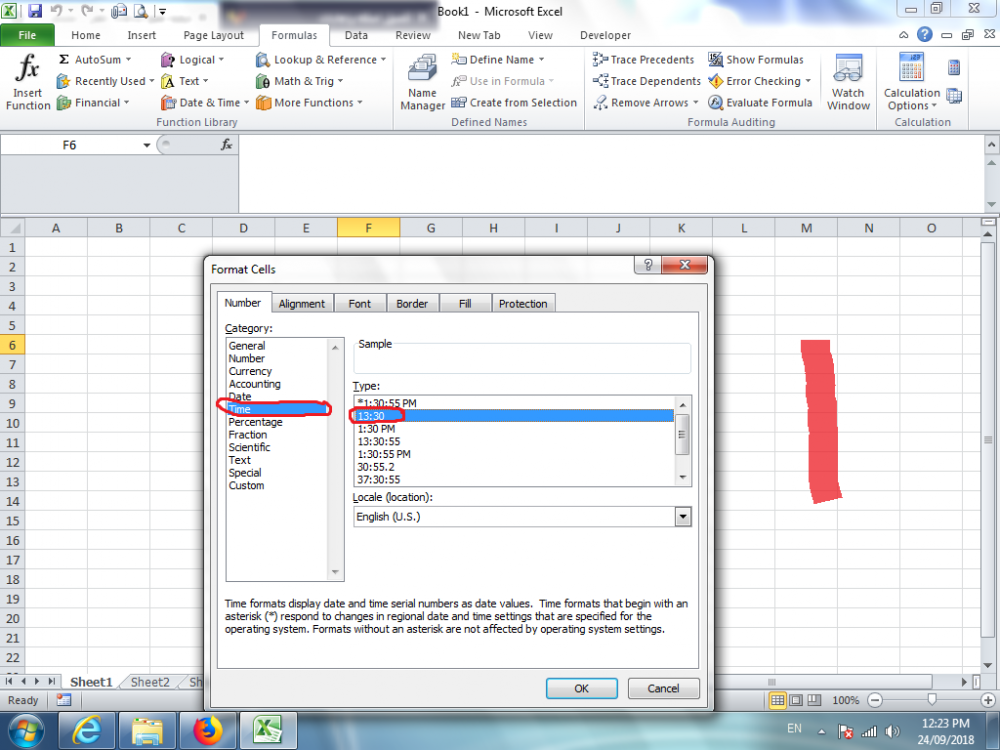Viewport: 1000px width, 750px height.
Task: Click the Calculate Sheet icon
Action: click(x=954, y=96)
